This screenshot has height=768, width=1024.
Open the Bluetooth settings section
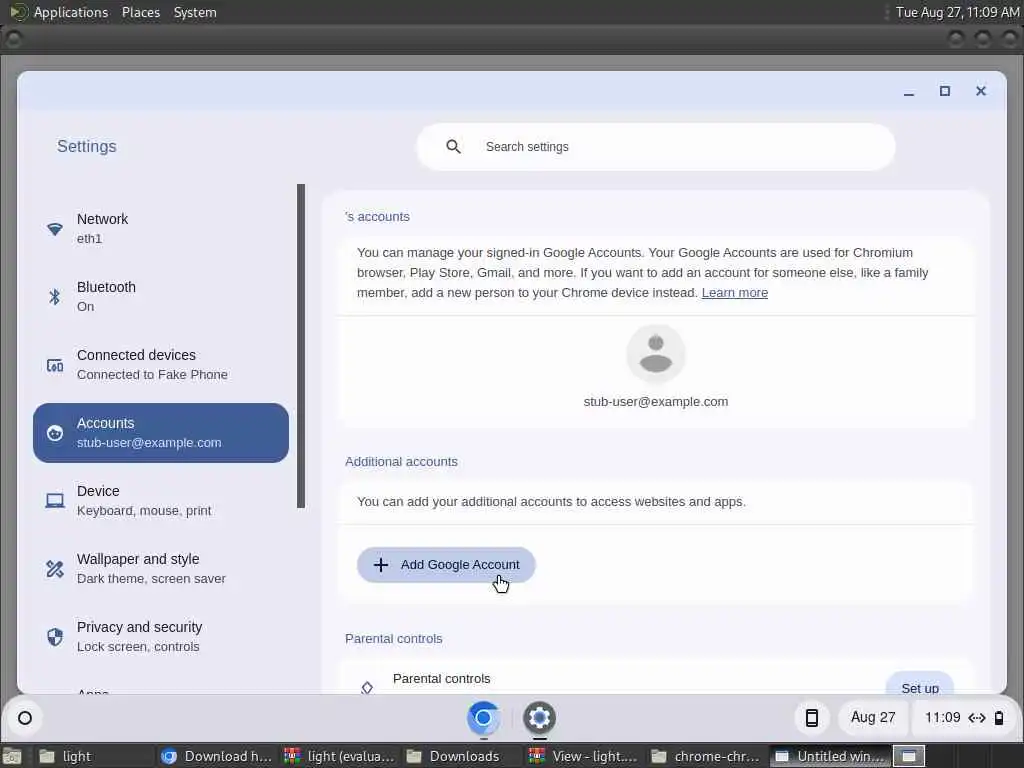click(x=161, y=296)
